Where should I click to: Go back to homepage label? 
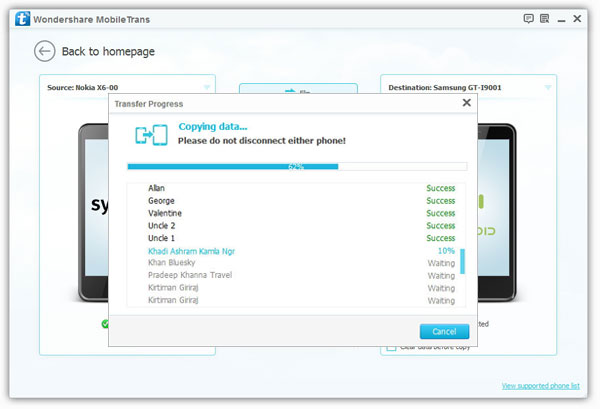pyautogui.click(x=108, y=51)
